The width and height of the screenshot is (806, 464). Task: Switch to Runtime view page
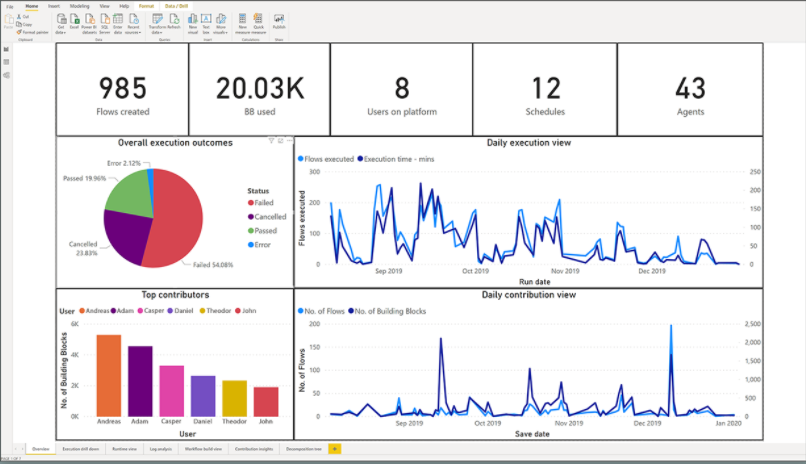(x=124, y=449)
